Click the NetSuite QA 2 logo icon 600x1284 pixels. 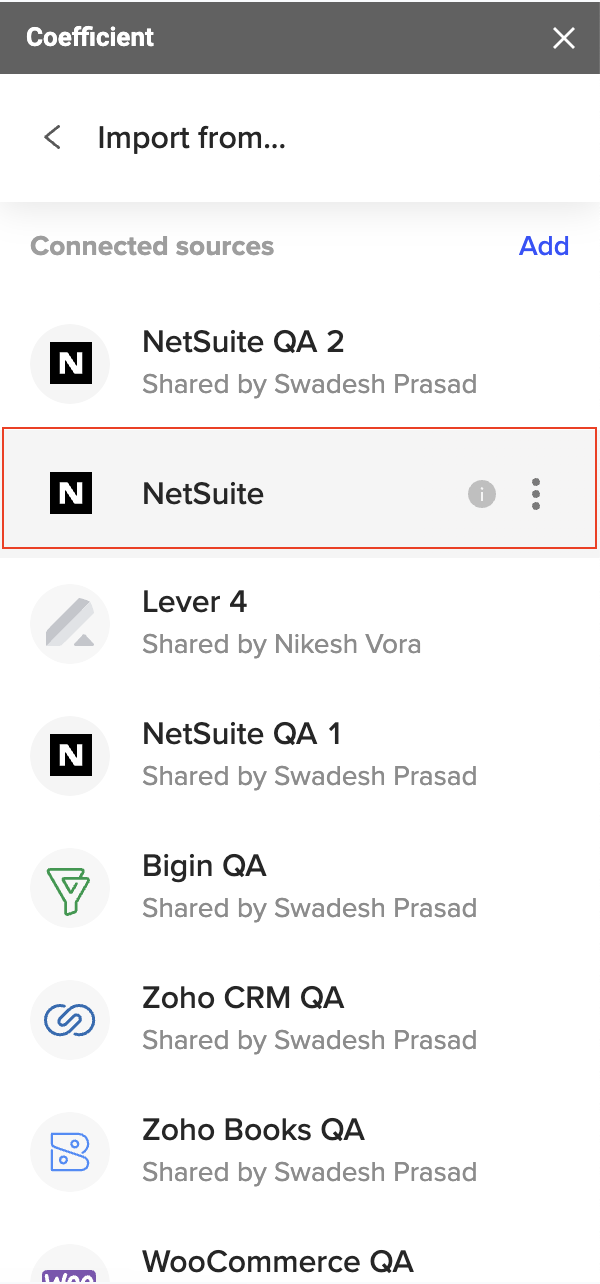[x=70, y=363]
